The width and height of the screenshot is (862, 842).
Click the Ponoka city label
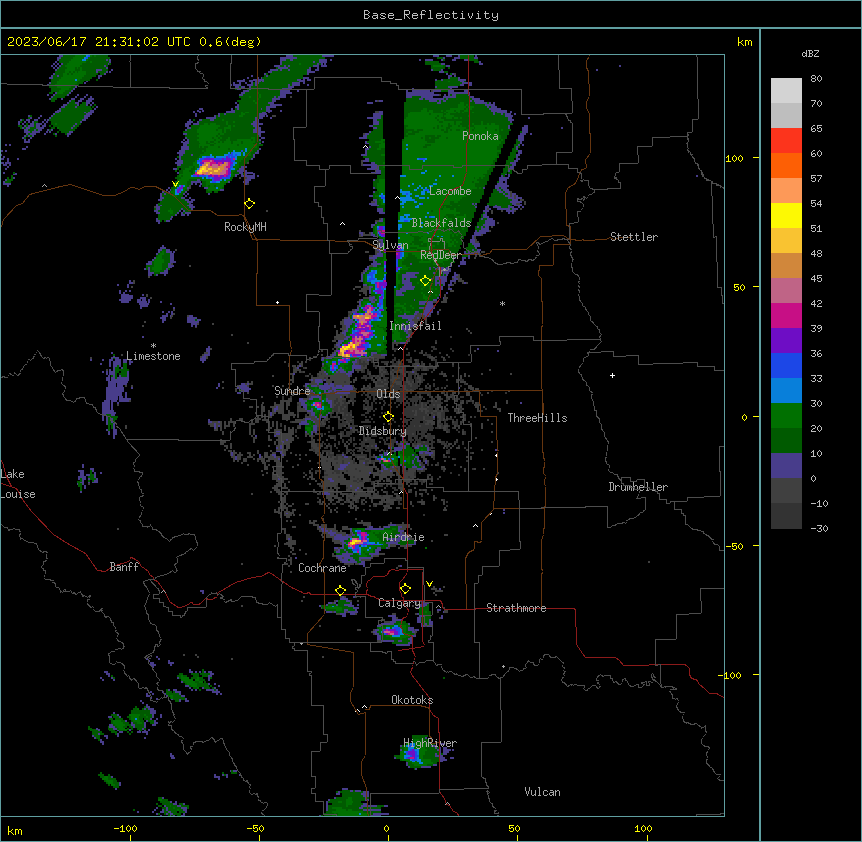click(x=480, y=136)
